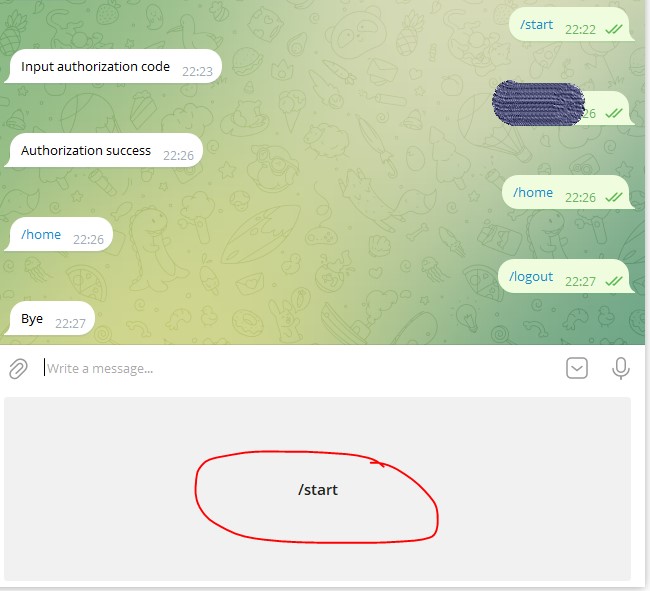Viewport: 650px width, 591px height.
Task: Click the incoming /home command link
Action: pos(41,235)
